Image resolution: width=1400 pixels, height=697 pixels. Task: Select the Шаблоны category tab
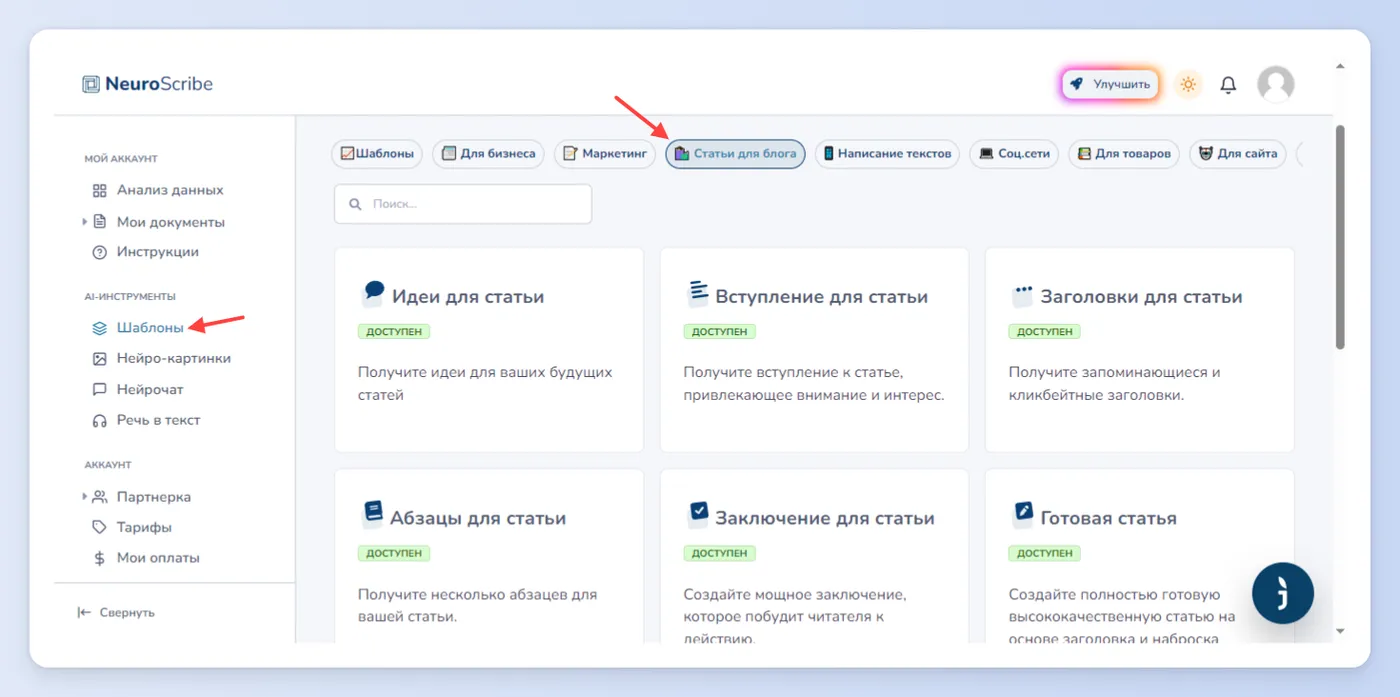[x=378, y=154]
